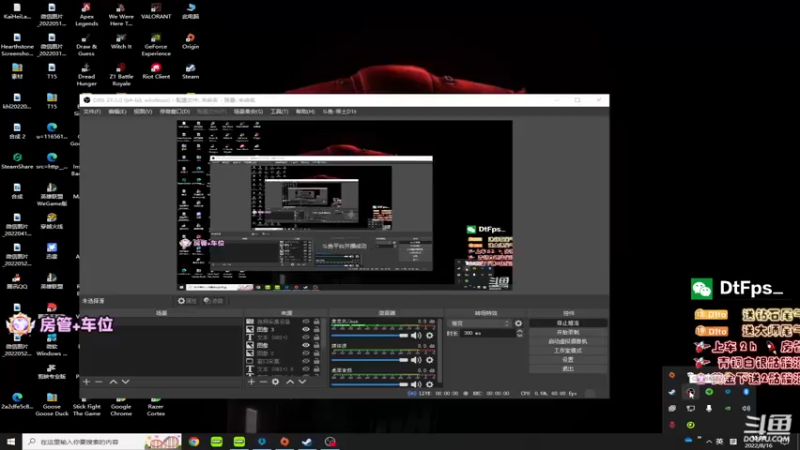Open 媒体源 mixer gear settings
The image size is (800, 450).
tap(430, 360)
